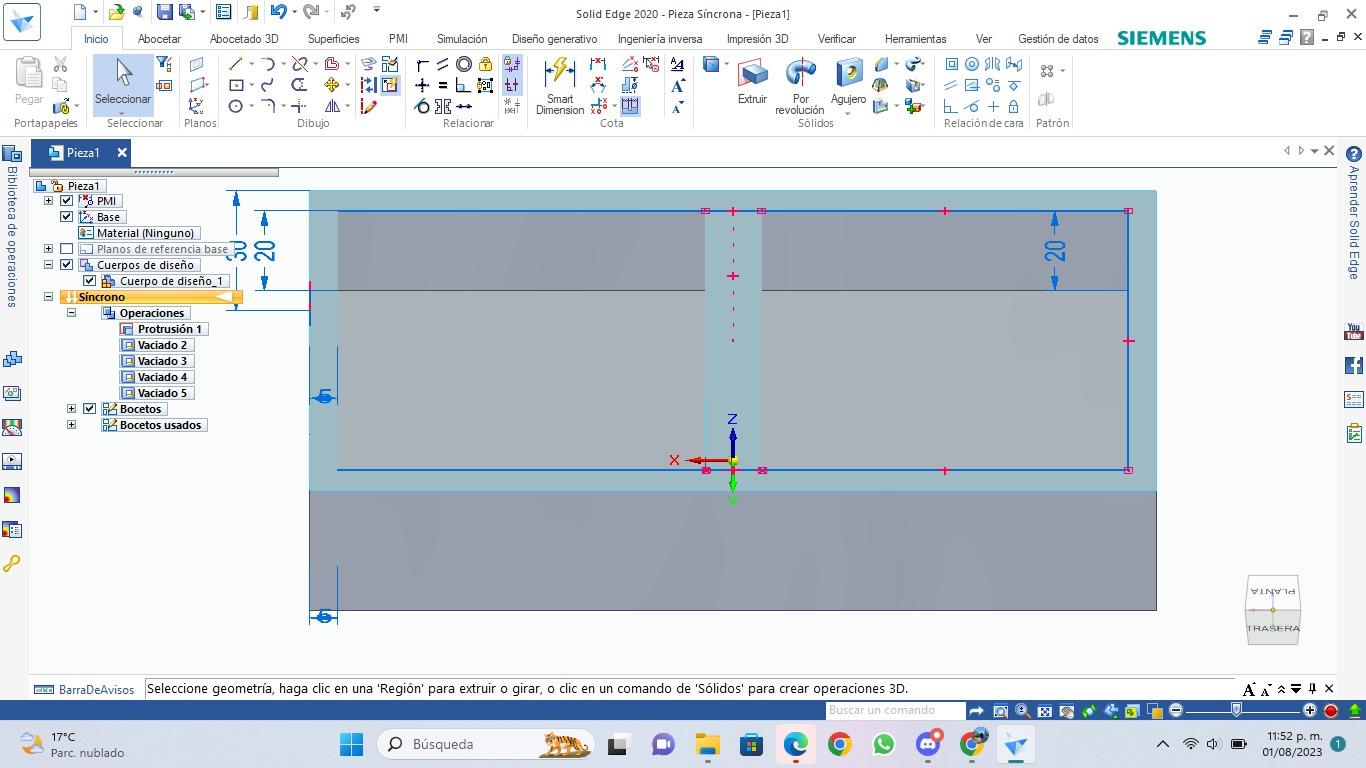Viewport: 1366px width, 768px height.
Task: Click the zoom out minus button
Action: point(1176,710)
